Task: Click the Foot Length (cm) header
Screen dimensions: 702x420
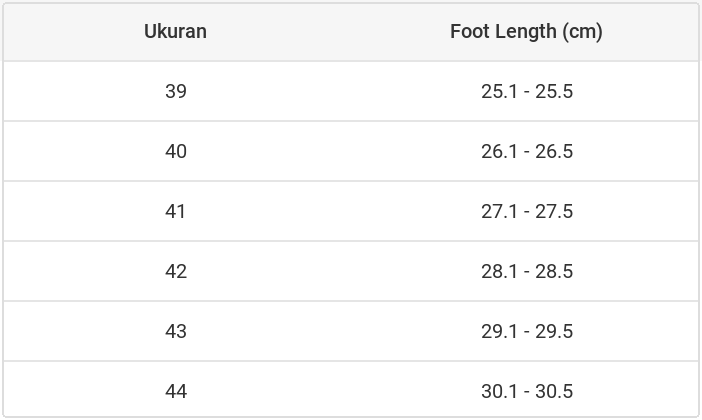Action: (x=526, y=31)
